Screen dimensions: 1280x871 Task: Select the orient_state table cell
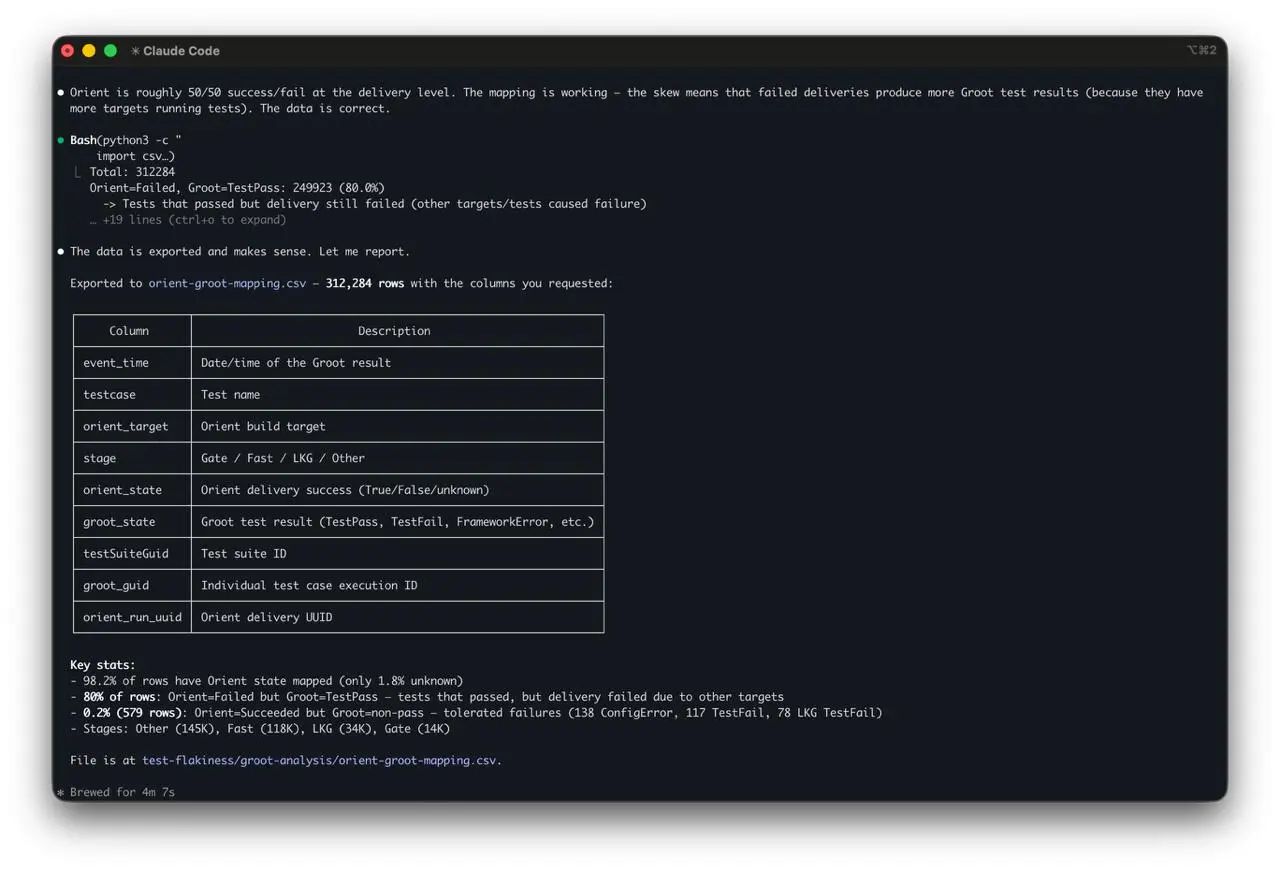click(x=132, y=490)
